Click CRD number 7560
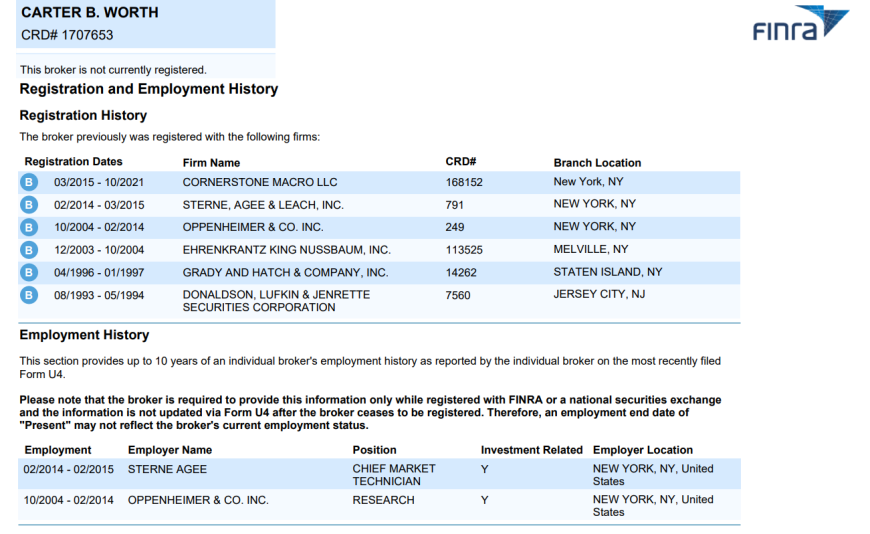Screen dimensions: 870x534 [x=458, y=295]
